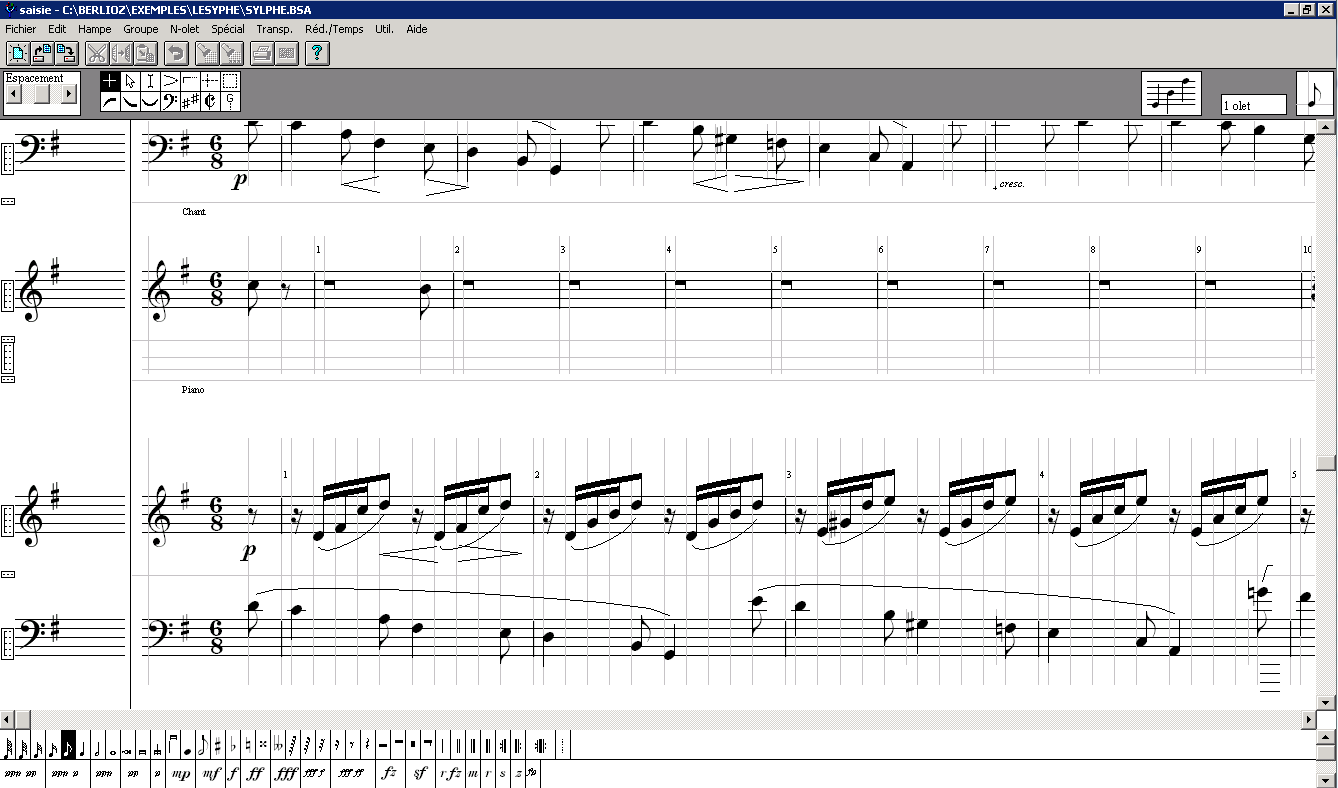
Task: Open the Groupe menu
Action: (x=141, y=29)
